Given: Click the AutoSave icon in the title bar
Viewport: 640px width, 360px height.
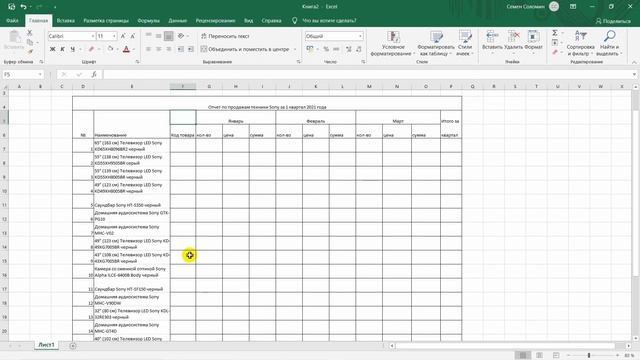Looking at the screenshot, I should pyautogui.click(x=11, y=7).
